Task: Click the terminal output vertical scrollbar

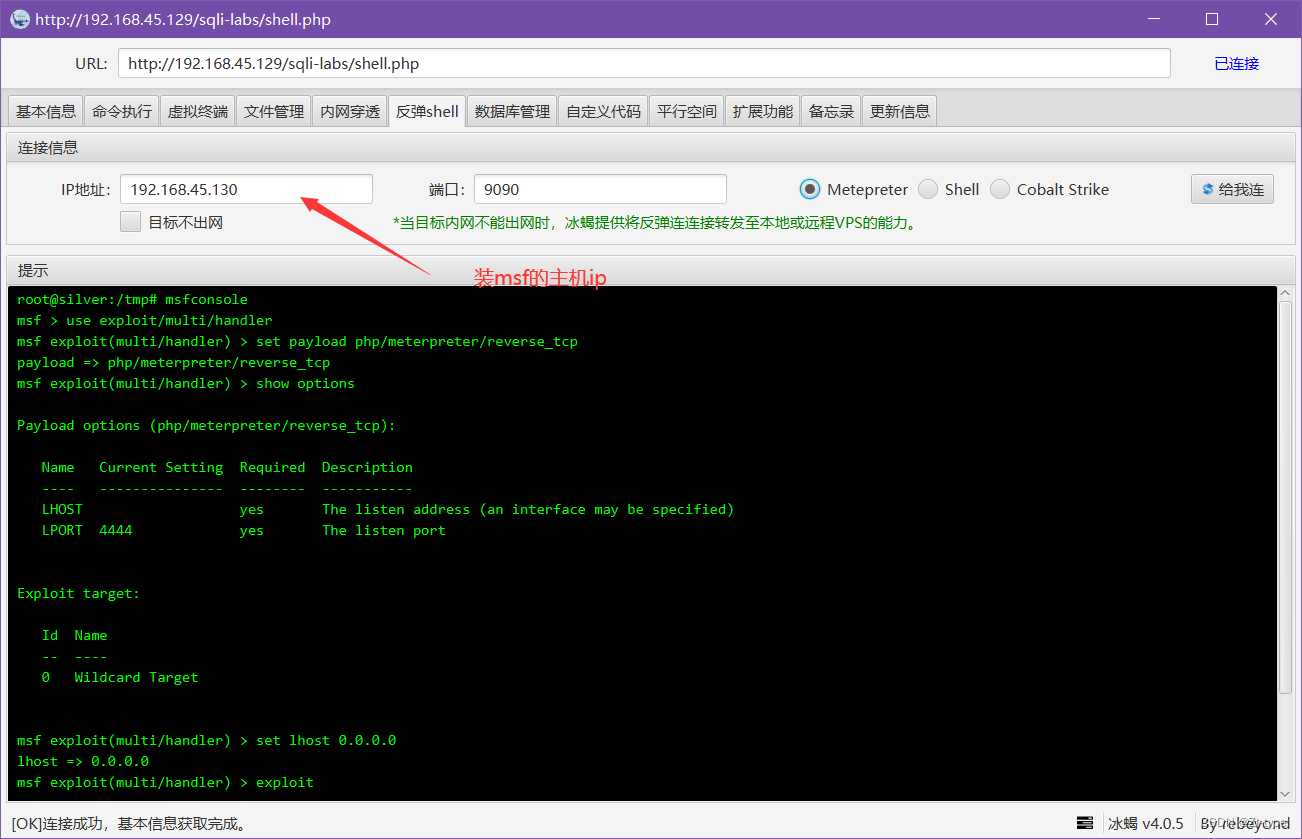Action: pyautogui.click(x=1286, y=495)
